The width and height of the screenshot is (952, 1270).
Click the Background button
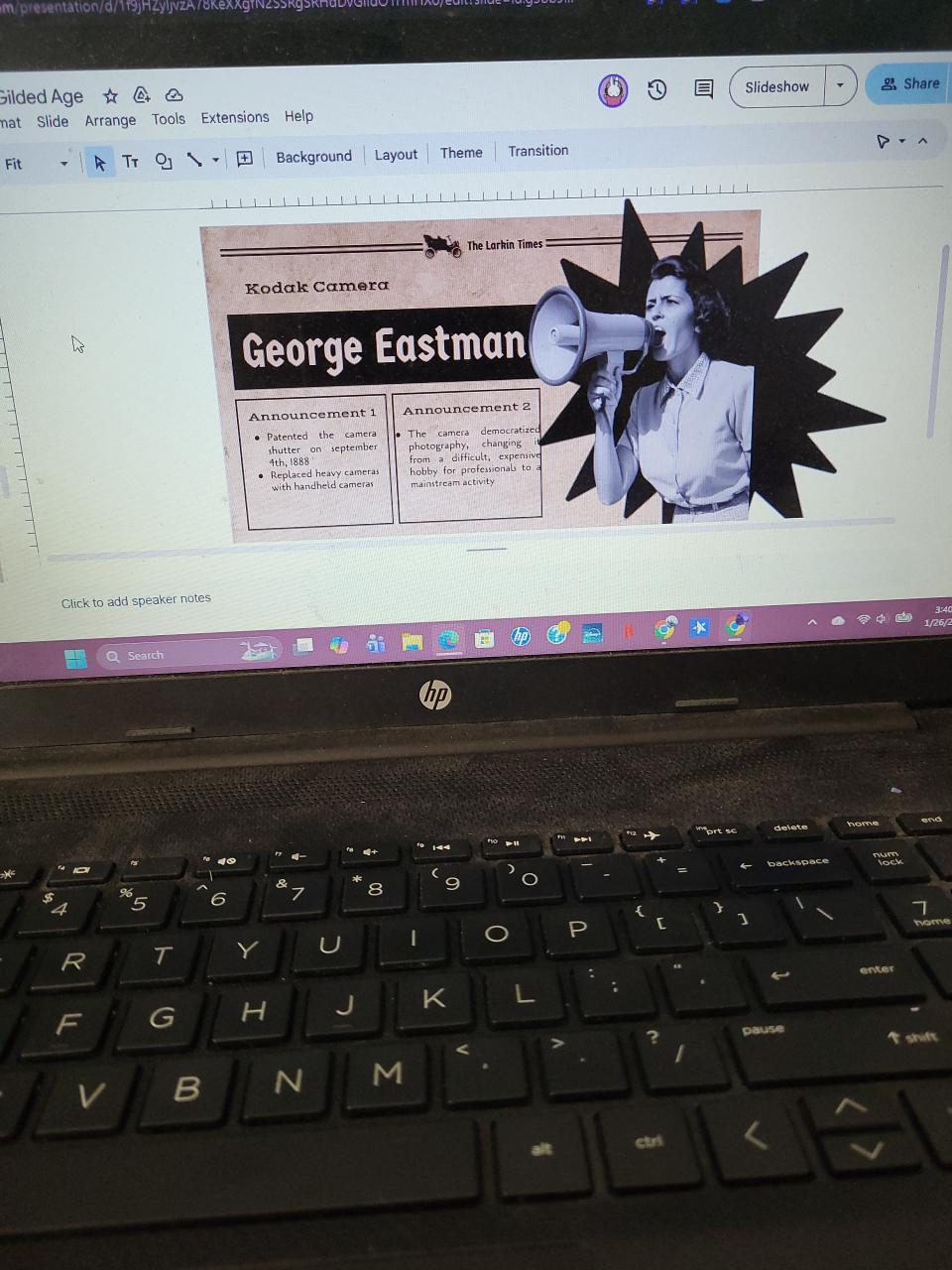tap(313, 157)
